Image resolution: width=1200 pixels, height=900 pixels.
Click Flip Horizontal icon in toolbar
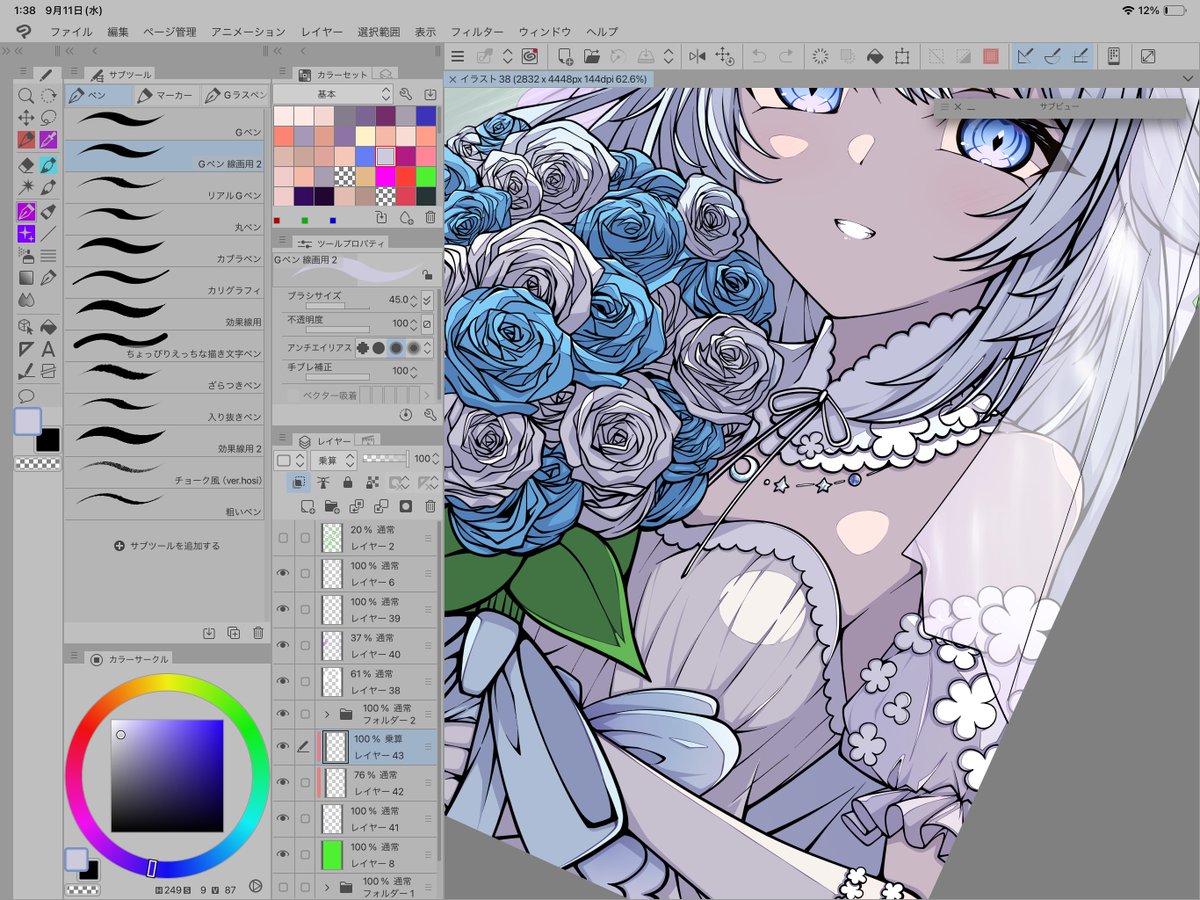point(696,57)
